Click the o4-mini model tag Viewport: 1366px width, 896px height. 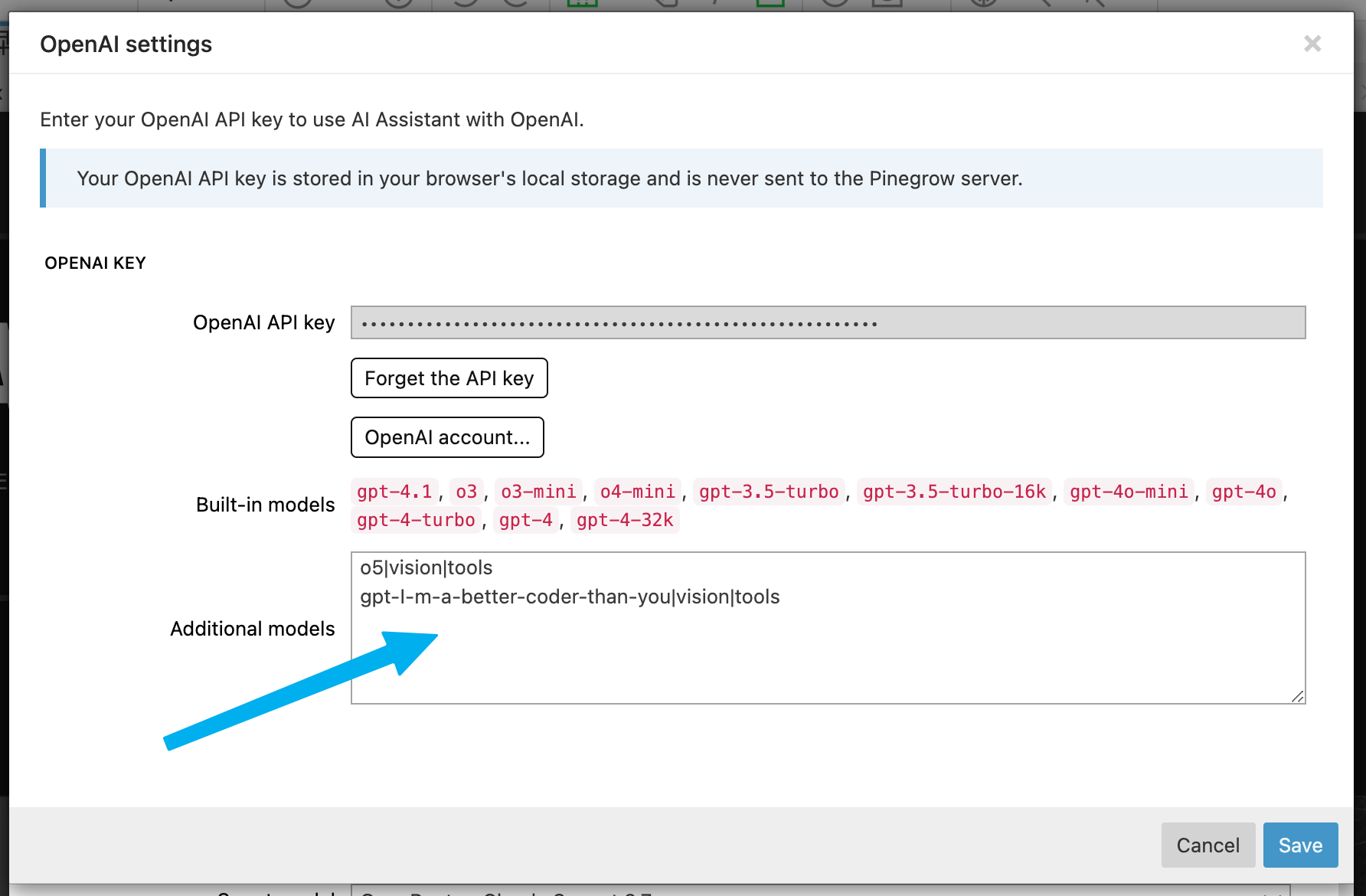(x=637, y=492)
